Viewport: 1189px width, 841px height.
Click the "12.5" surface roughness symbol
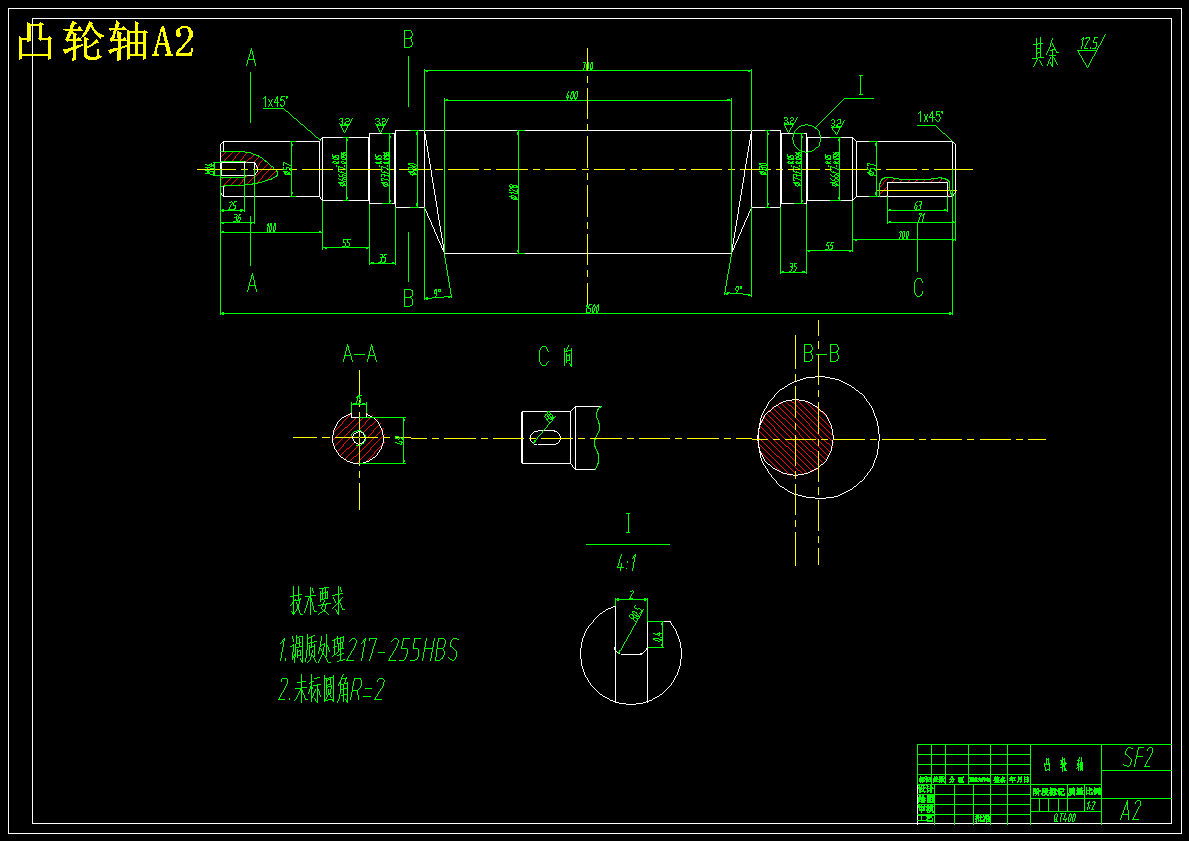[1090, 50]
